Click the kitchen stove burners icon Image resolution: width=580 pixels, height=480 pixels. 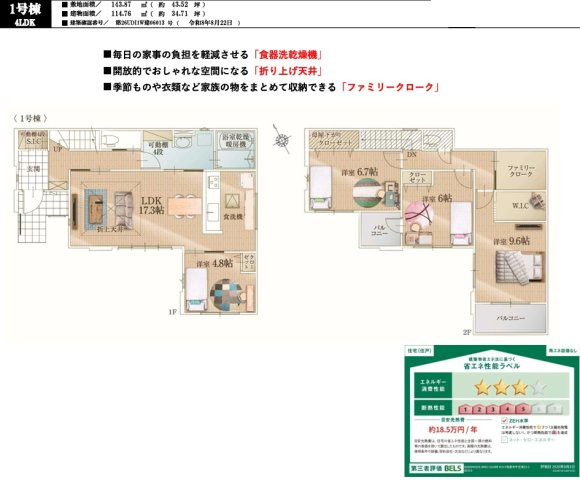213,182
